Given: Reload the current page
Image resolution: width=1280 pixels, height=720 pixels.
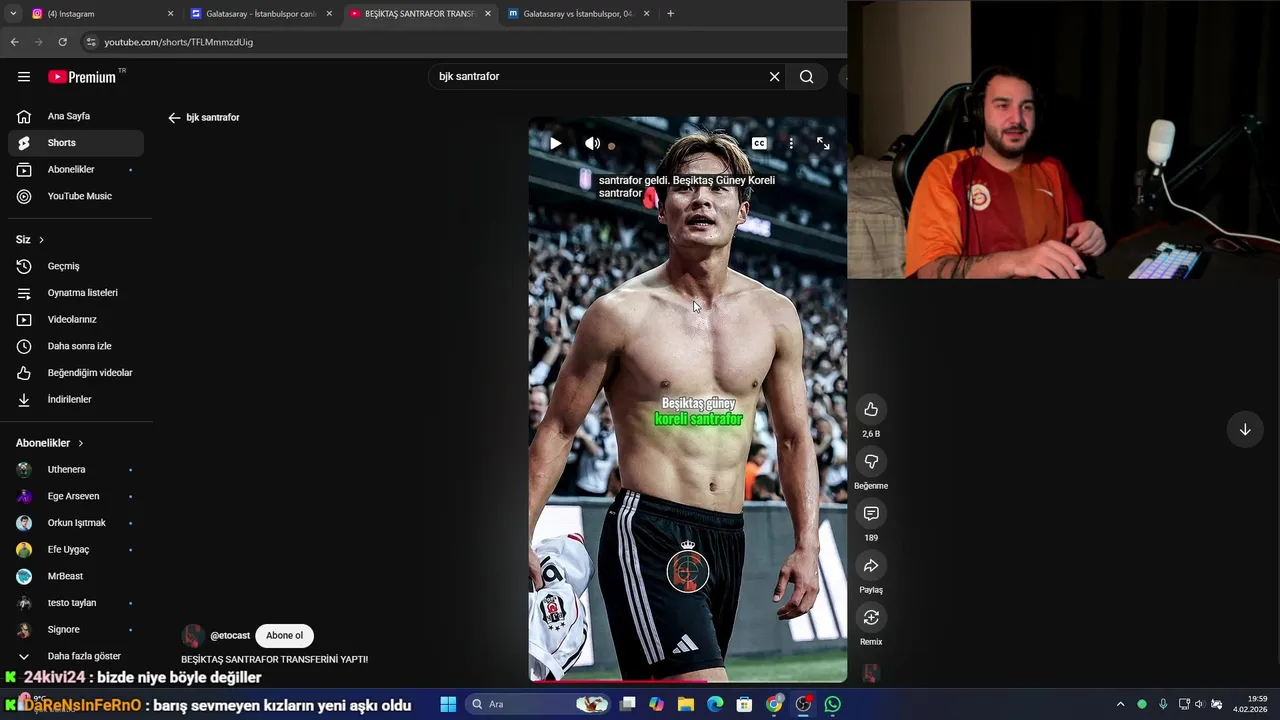Looking at the screenshot, I should [x=62, y=42].
